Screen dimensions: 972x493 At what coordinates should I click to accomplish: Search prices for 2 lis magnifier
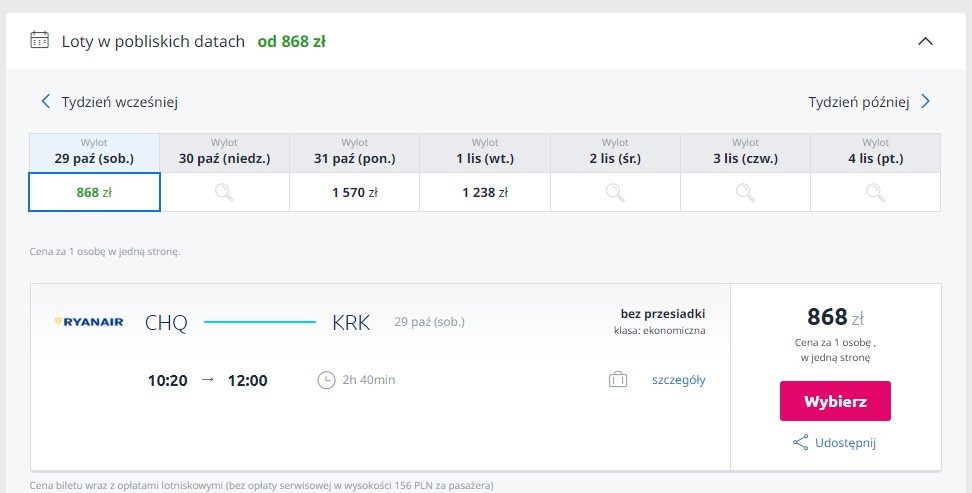[615, 192]
